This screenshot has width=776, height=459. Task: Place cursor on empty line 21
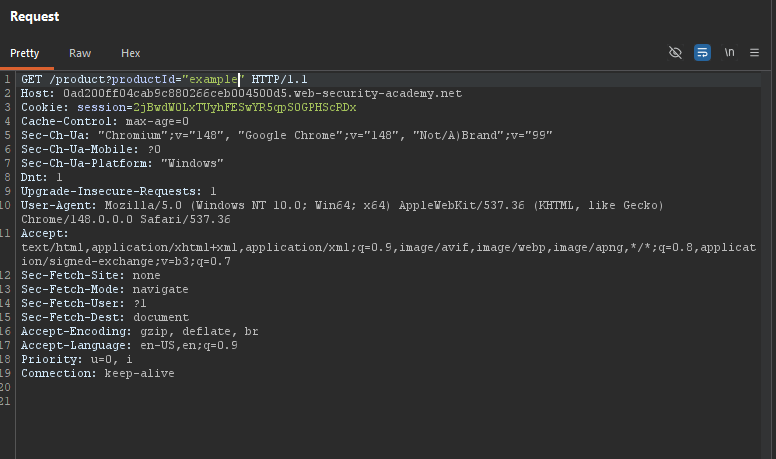pyautogui.click(x=388, y=401)
